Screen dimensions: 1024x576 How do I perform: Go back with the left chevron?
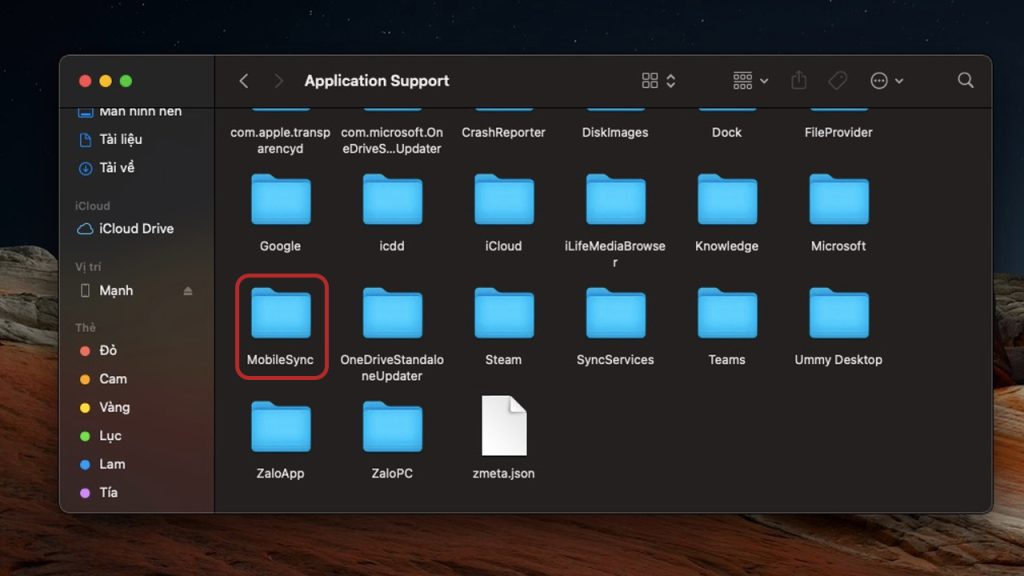tap(244, 81)
